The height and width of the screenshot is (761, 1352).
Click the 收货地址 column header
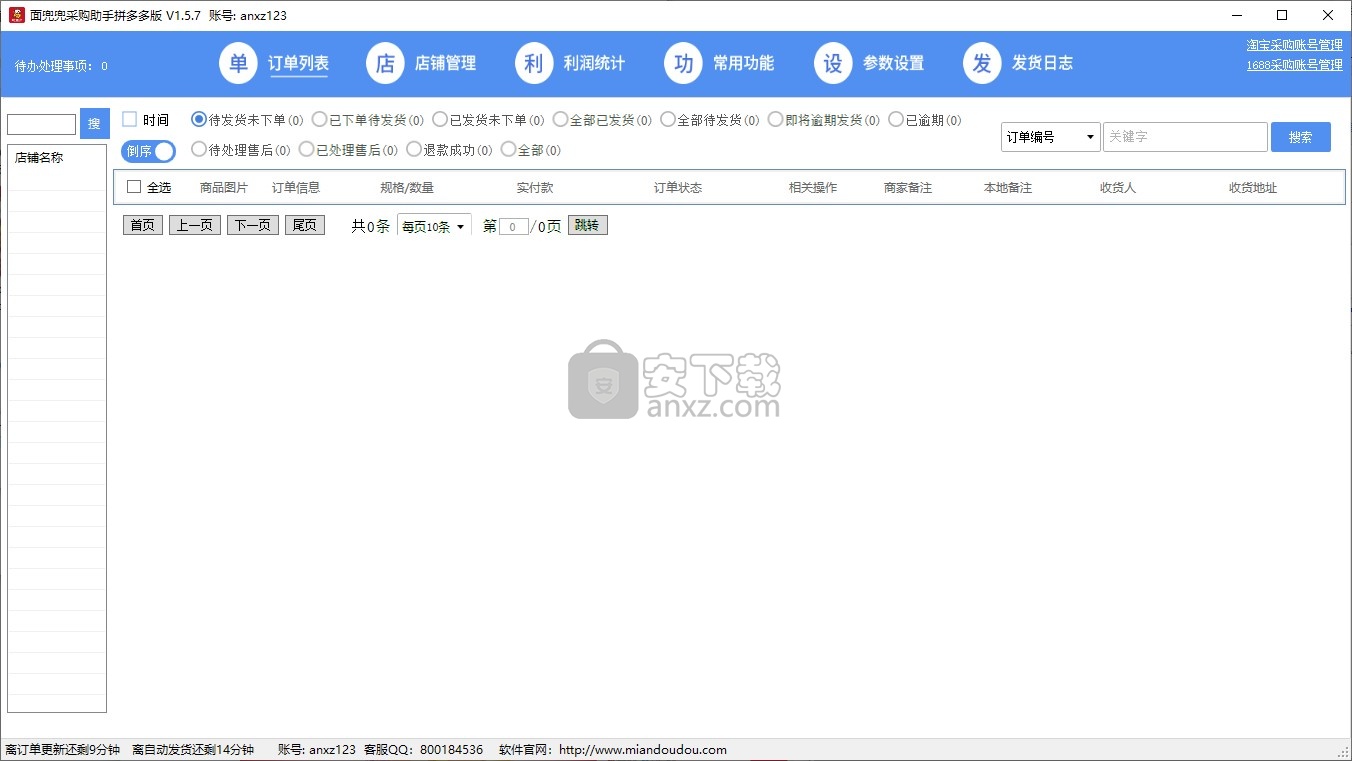tap(1253, 187)
